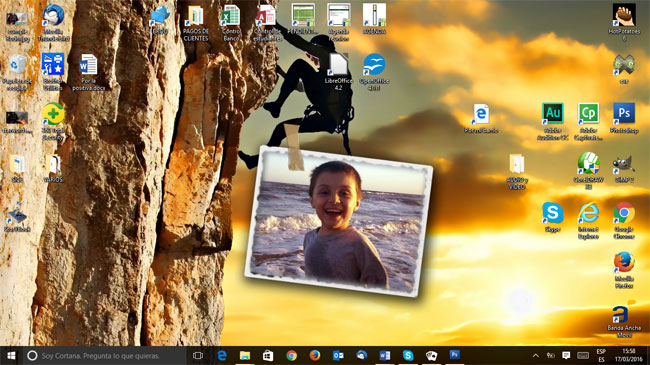Select the Adobe Audition CC shortcut
The image size is (650, 365).
pyautogui.click(x=553, y=122)
